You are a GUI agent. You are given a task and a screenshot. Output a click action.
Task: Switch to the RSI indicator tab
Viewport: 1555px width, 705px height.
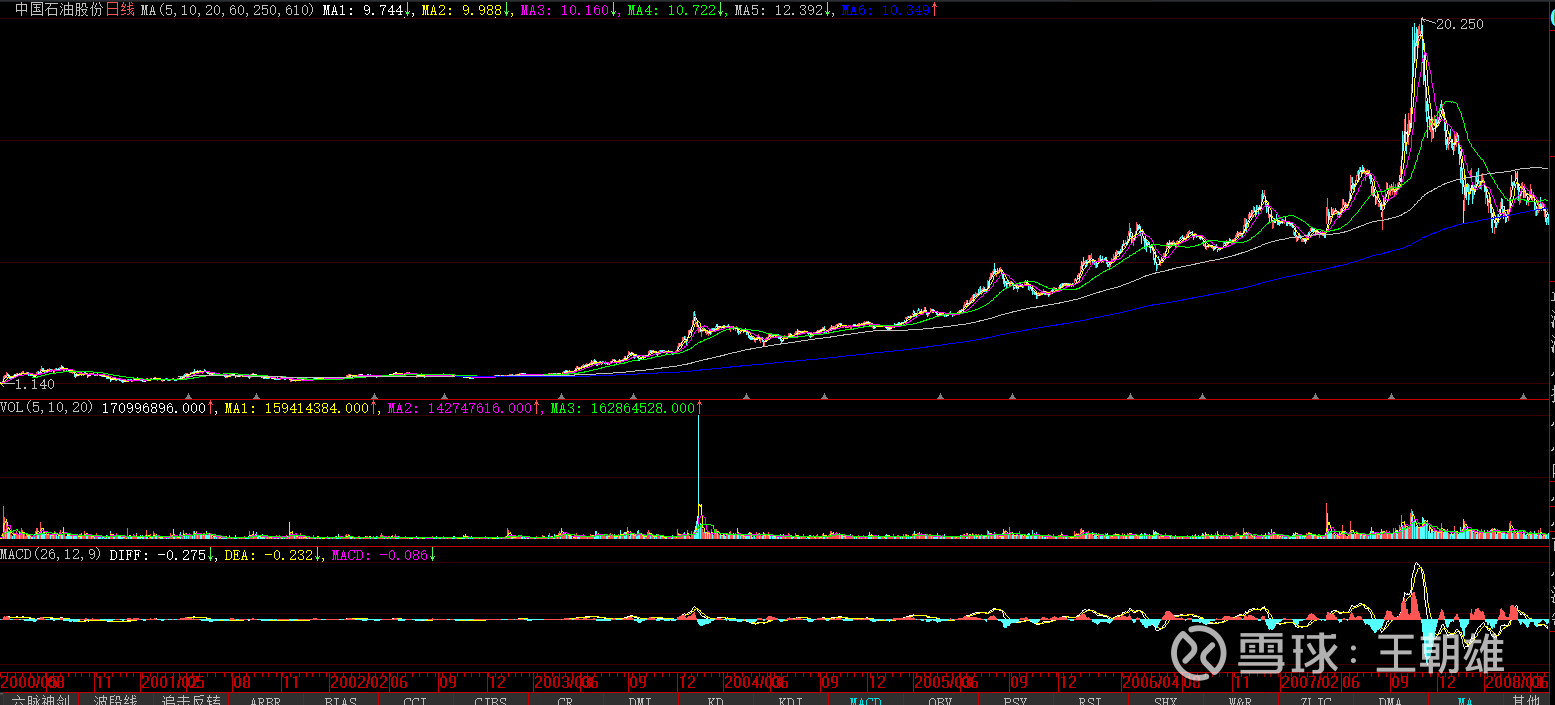tap(1090, 701)
